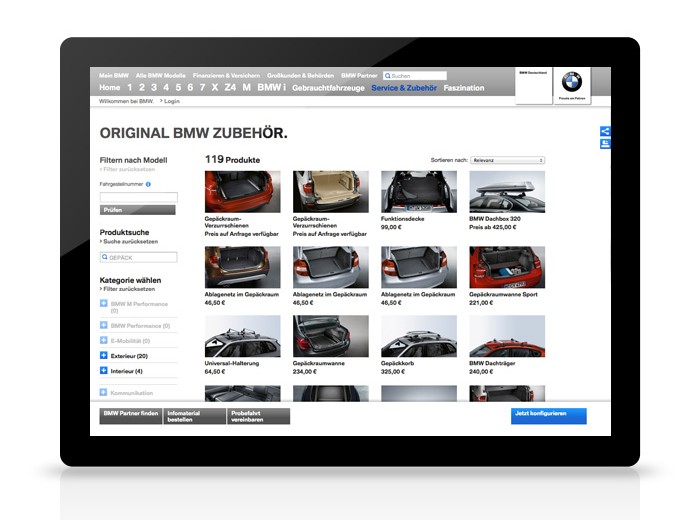The image size is (700, 520).
Task: Select the Faszination navigation tab
Action: [x=463, y=88]
